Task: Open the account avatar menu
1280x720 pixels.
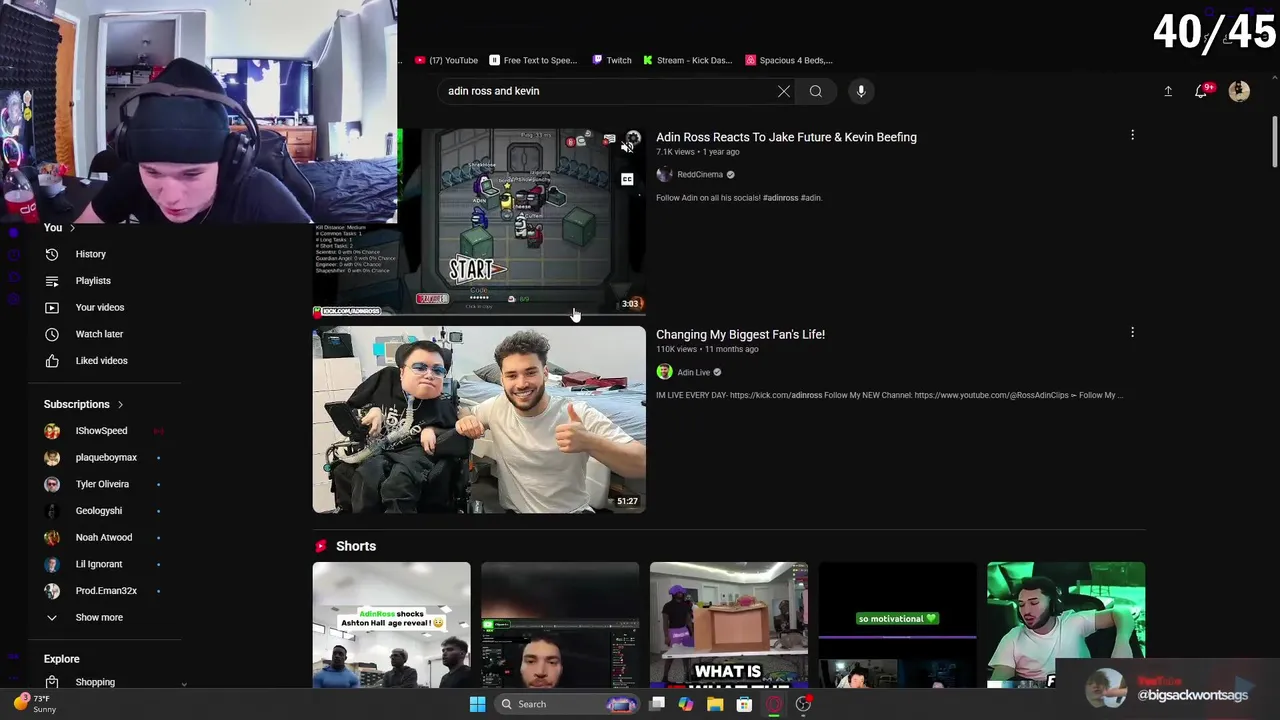Action: pyautogui.click(x=1239, y=91)
